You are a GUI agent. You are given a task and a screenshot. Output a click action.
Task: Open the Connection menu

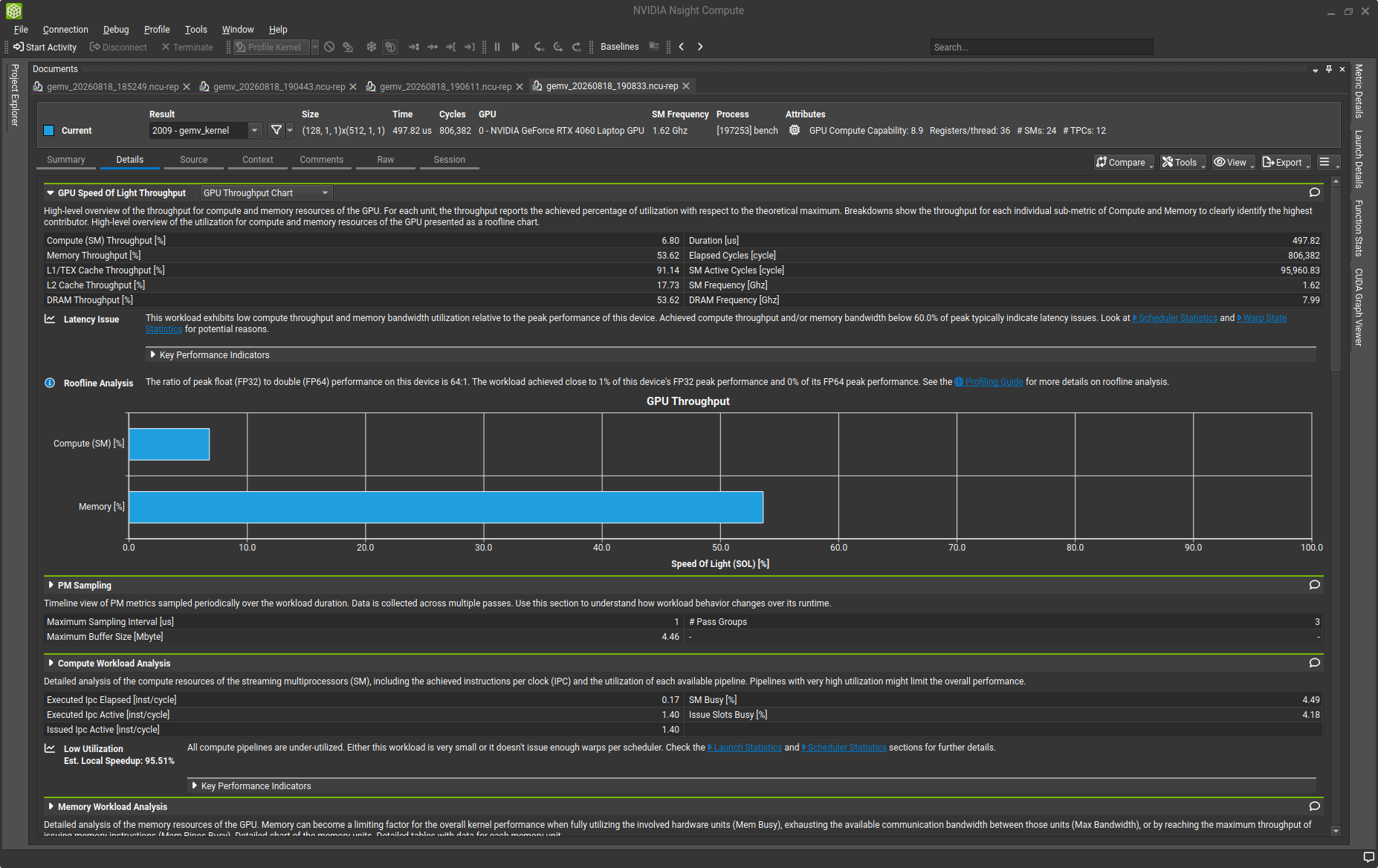click(65, 30)
